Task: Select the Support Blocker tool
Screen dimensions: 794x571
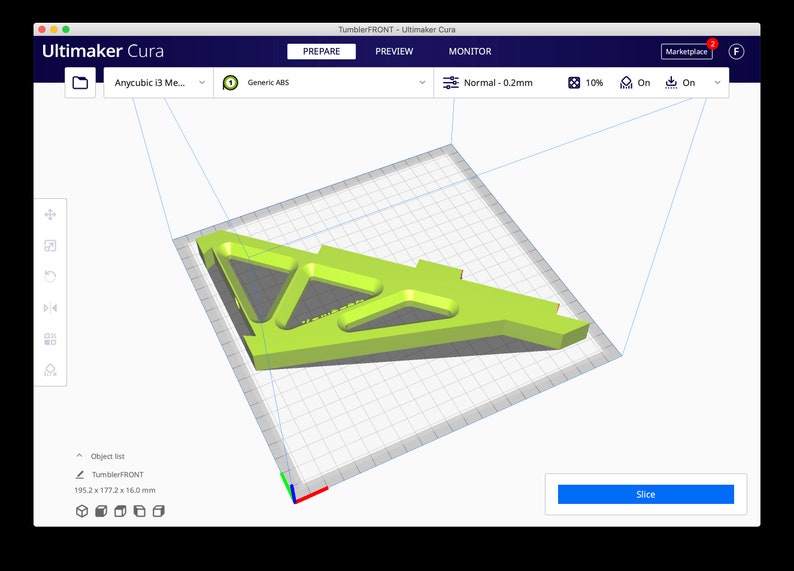Action: (x=50, y=370)
